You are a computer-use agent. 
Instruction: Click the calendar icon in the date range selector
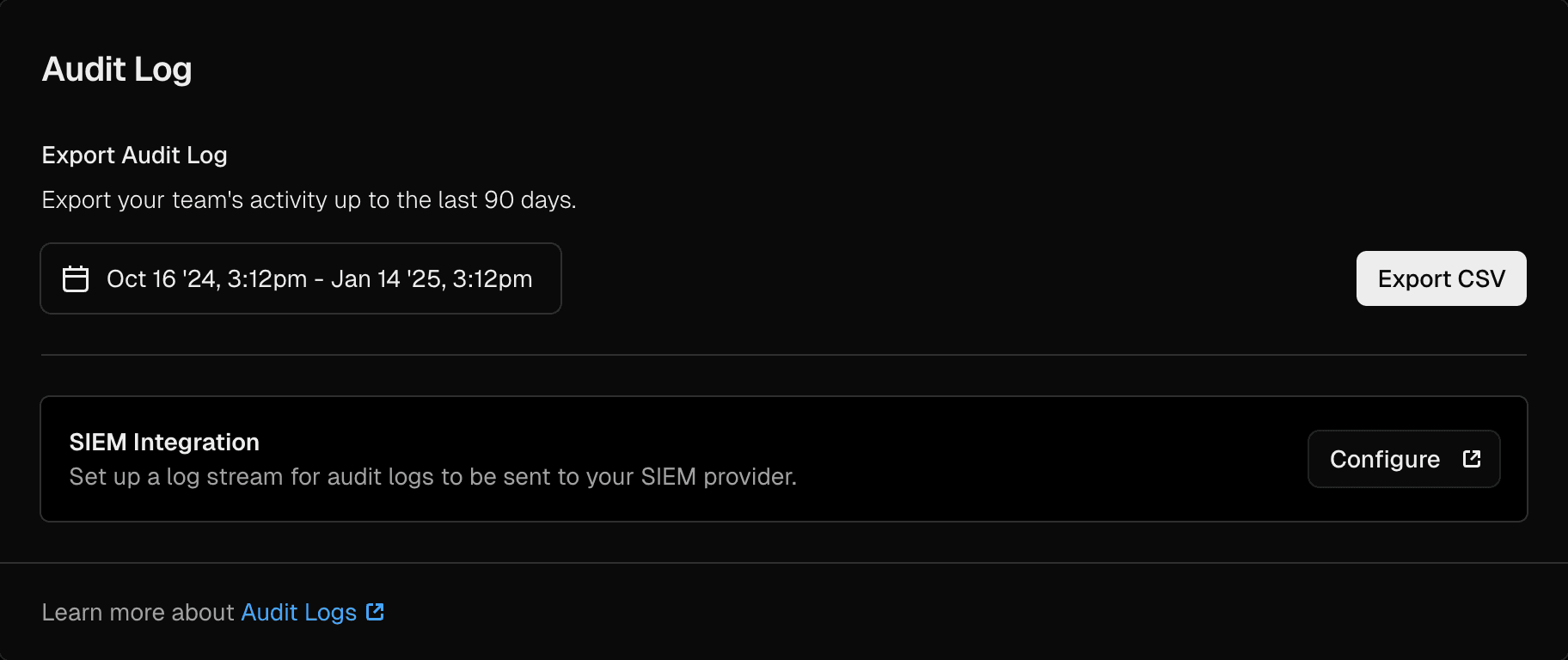75,278
